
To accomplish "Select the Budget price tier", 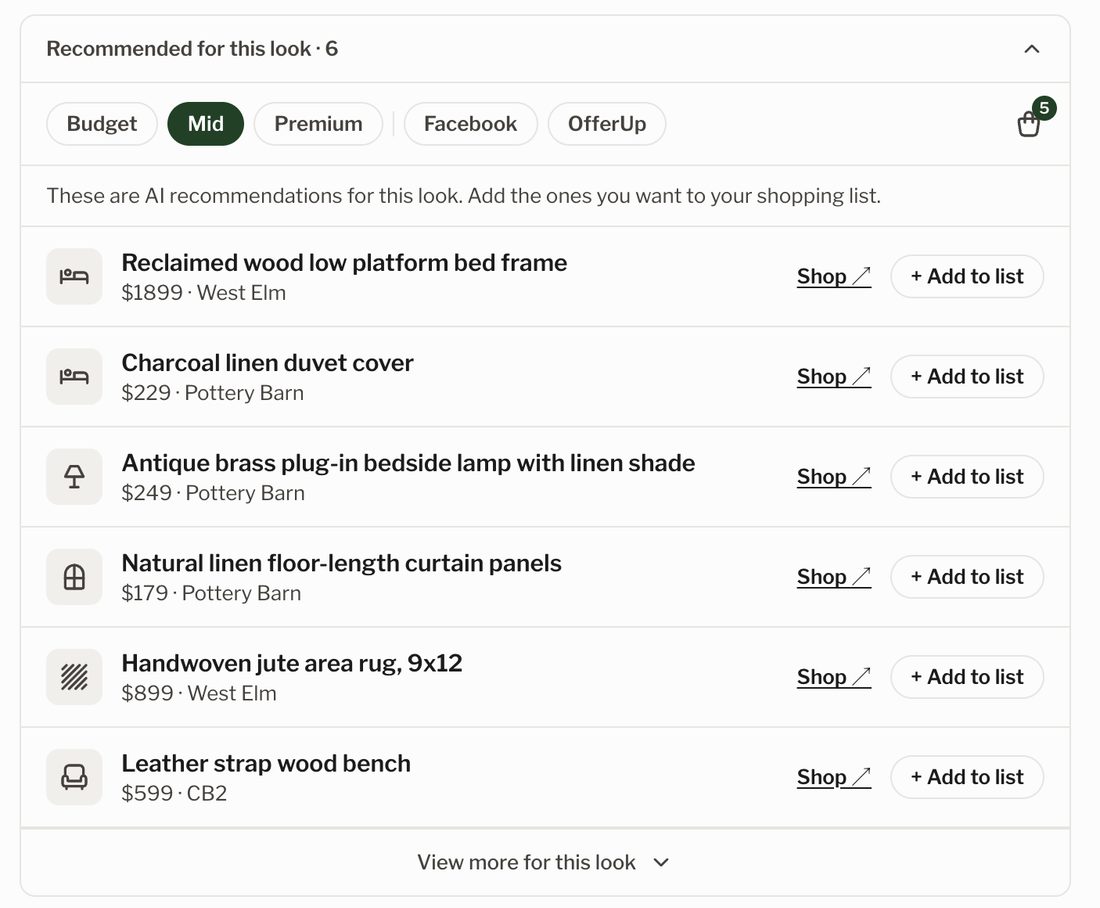I will point(102,124).
